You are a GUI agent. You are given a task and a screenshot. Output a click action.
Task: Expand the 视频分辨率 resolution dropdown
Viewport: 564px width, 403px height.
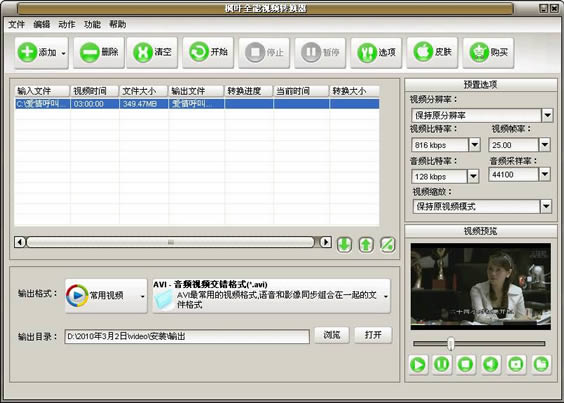coord(547,116)
